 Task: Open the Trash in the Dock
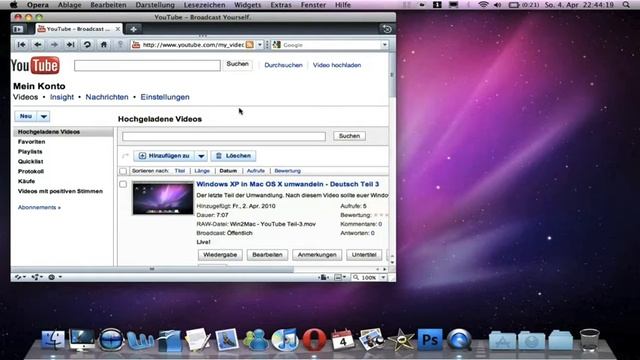pyautogui.click(x=589, y=340)
